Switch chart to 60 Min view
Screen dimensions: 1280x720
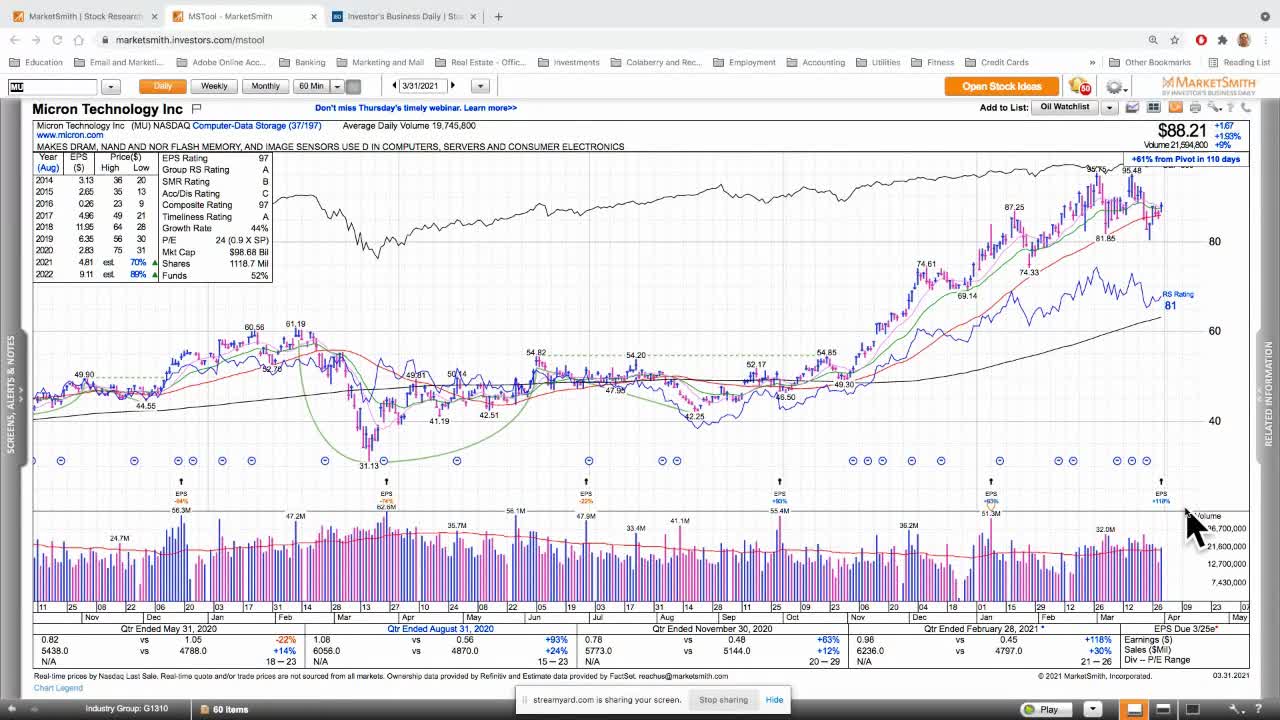pos(311,86)
